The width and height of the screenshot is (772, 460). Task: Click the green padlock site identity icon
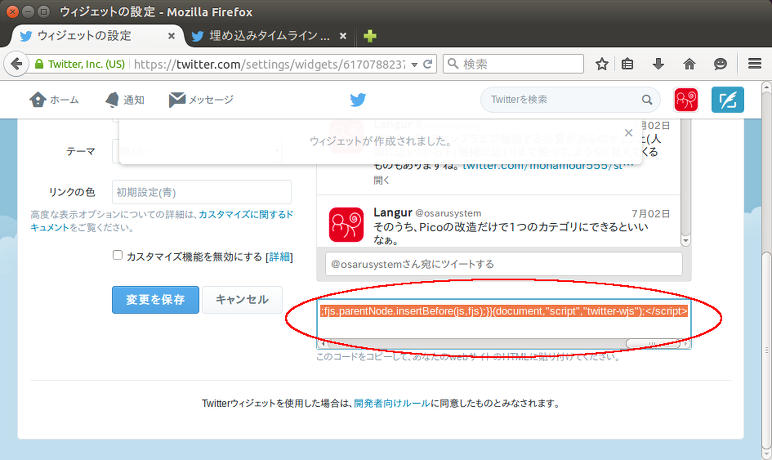click(39, 64)
